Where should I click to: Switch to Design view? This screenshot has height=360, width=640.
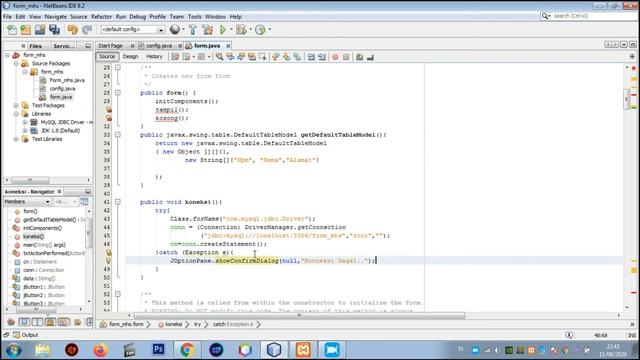[x=130, y=57]
